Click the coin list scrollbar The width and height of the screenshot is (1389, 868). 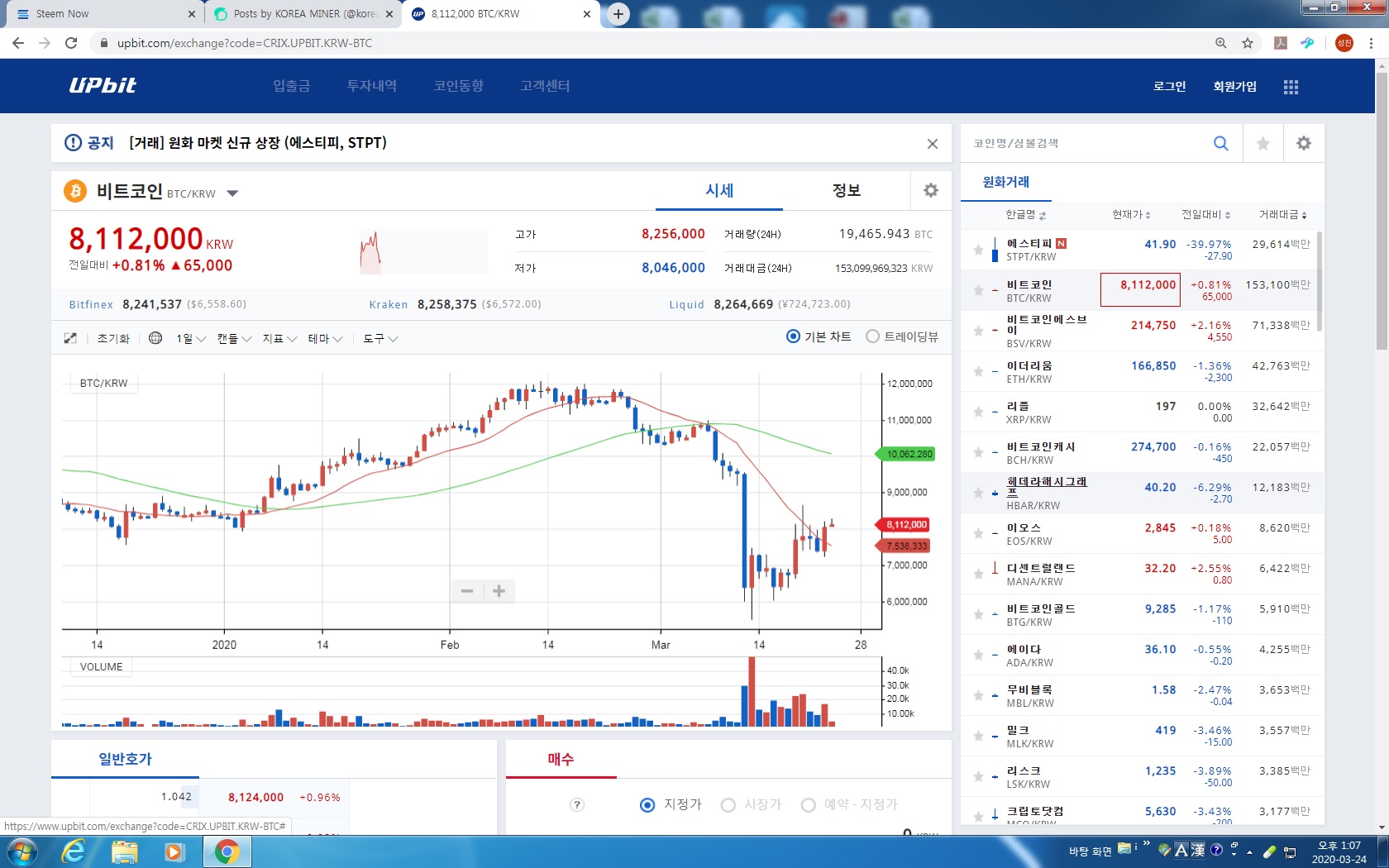(1320, 281)
